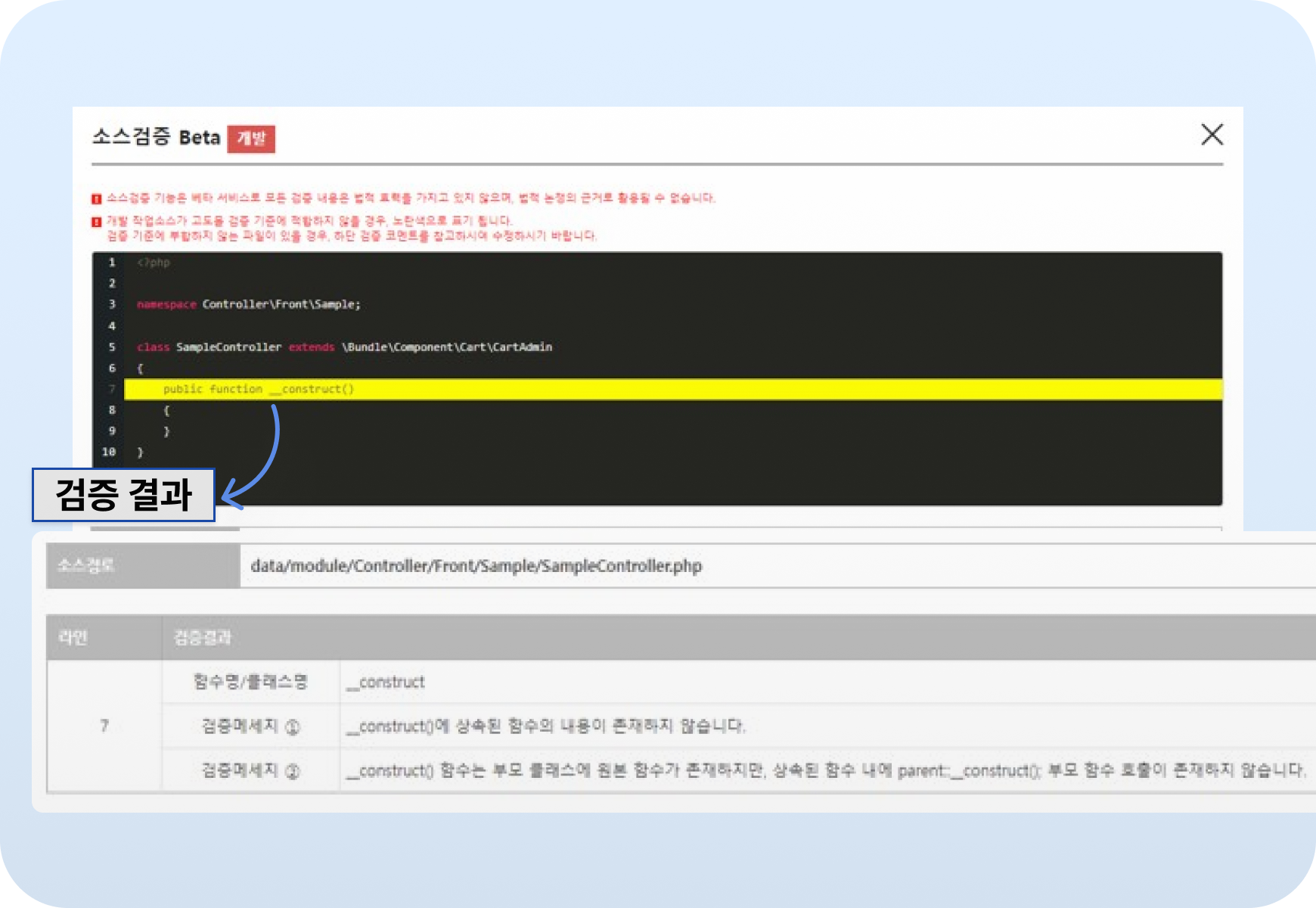Select the yellow highlighted line 7 in code

[672, 389]
